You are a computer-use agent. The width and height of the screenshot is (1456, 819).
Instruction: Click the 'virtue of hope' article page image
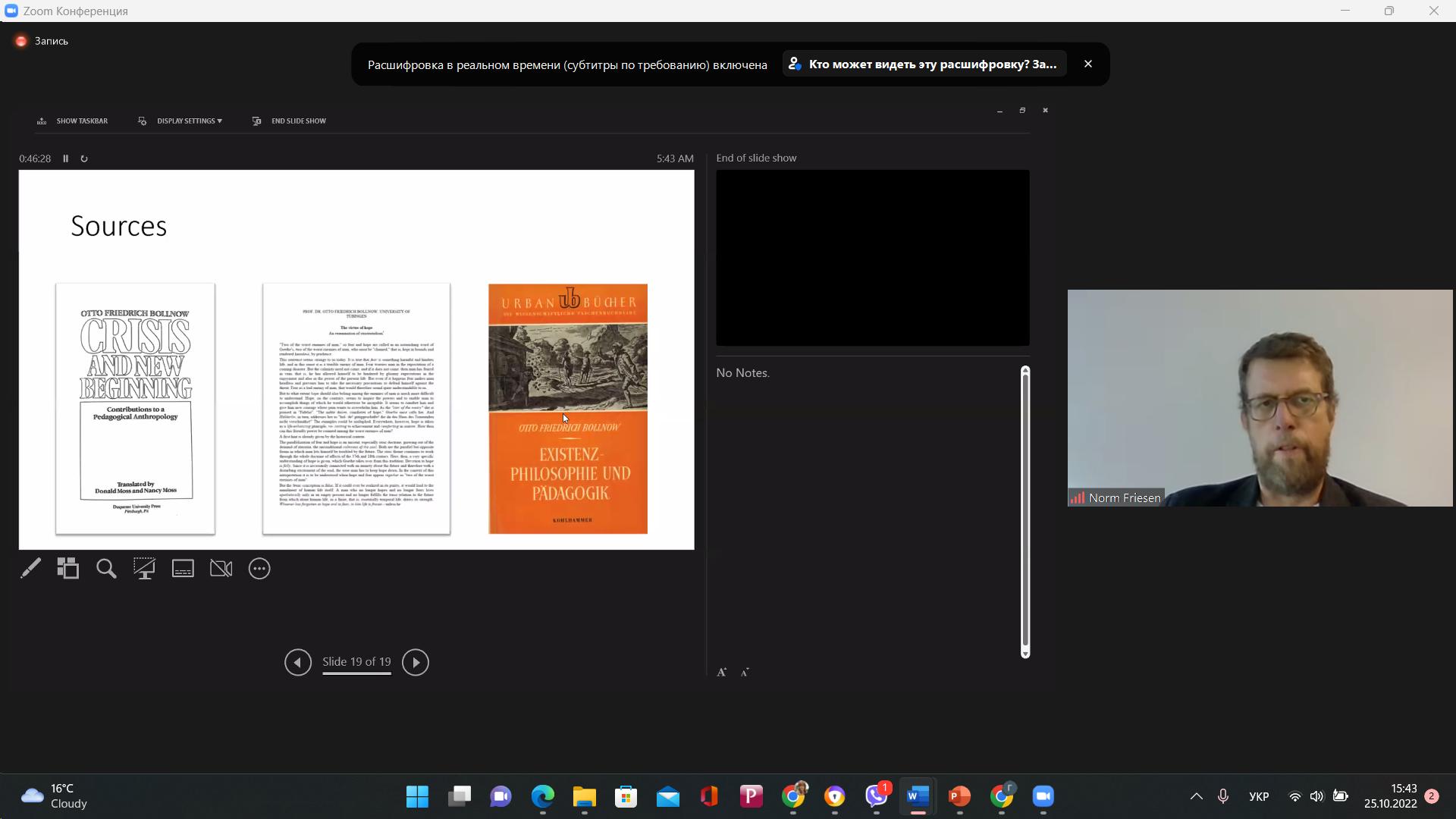[356, 409]
